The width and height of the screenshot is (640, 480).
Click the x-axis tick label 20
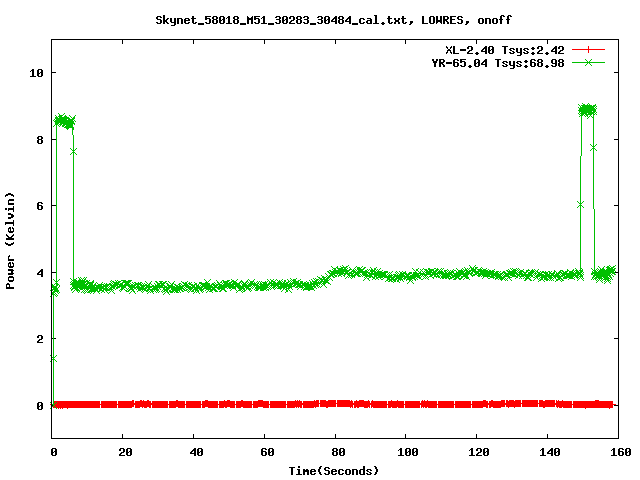tap(125, 452)
